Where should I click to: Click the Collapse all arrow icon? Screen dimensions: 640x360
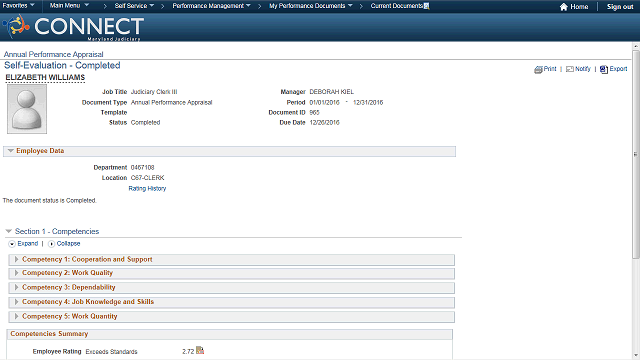click(51, 244)
